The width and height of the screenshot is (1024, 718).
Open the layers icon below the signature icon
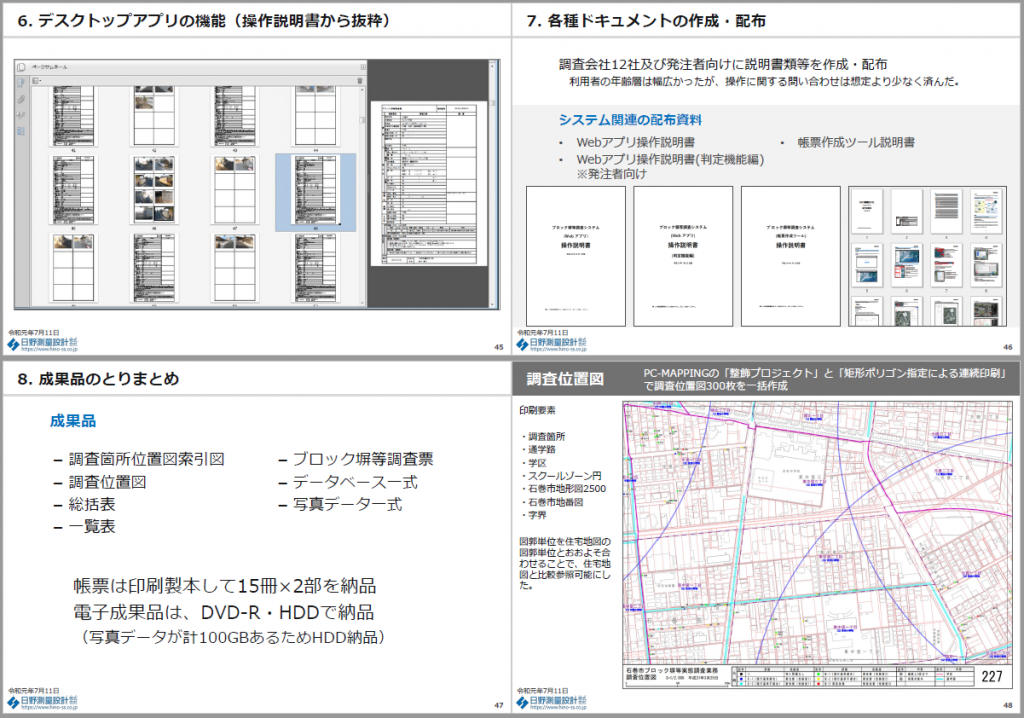click(20, 131)
